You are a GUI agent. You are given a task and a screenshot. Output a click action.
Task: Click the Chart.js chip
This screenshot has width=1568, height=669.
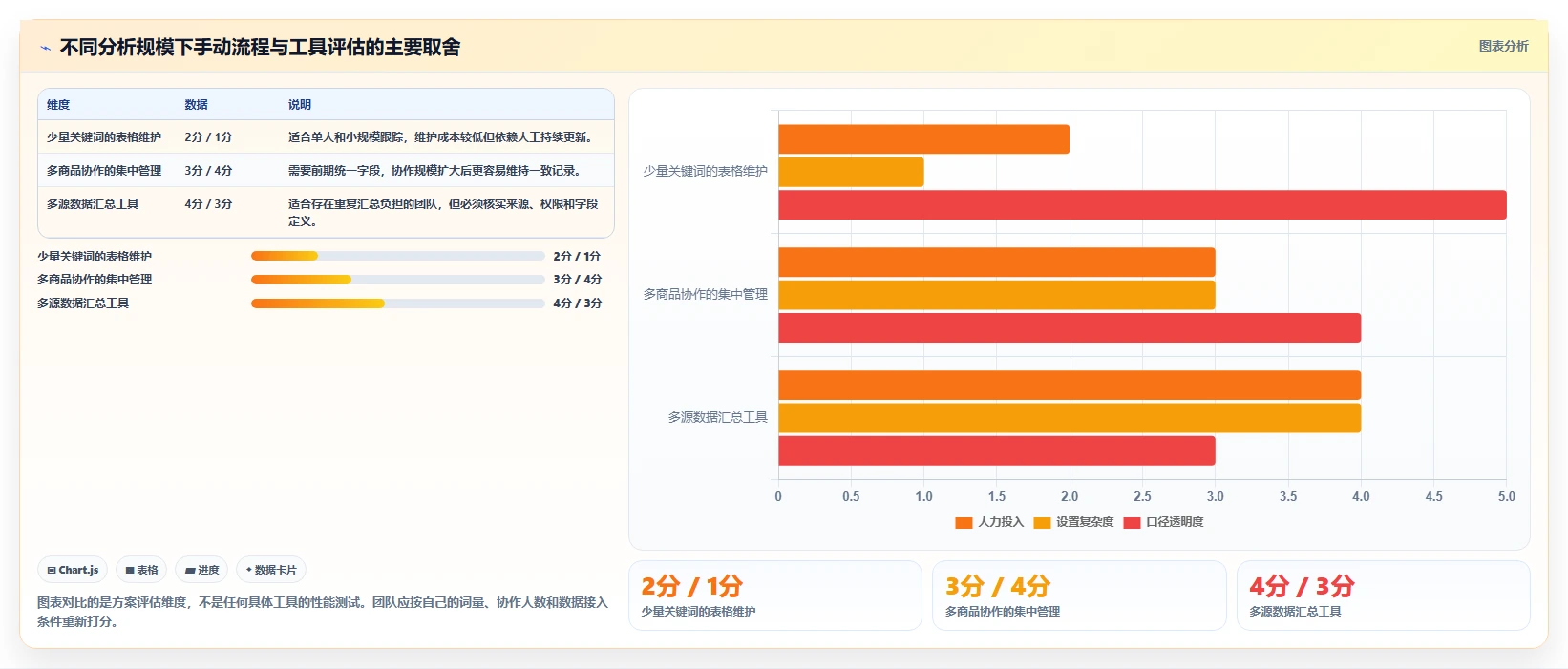73,570
